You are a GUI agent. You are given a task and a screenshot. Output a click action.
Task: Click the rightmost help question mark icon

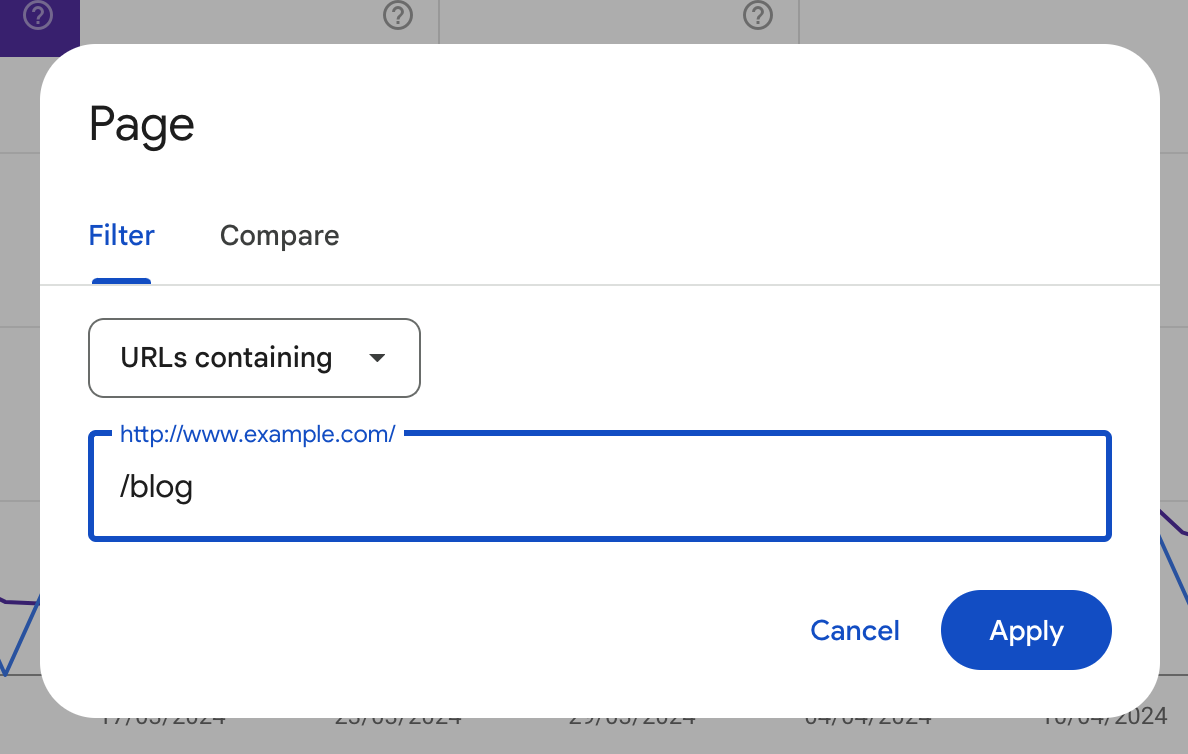coord(757,16)
